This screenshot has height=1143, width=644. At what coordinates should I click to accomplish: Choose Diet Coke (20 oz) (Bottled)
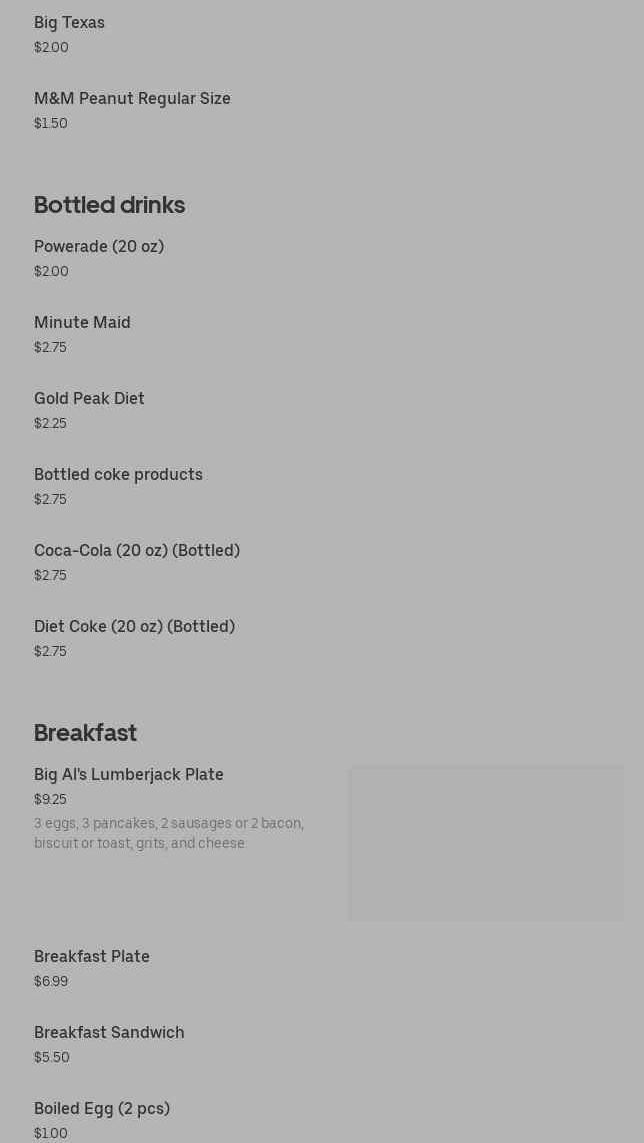134,627
